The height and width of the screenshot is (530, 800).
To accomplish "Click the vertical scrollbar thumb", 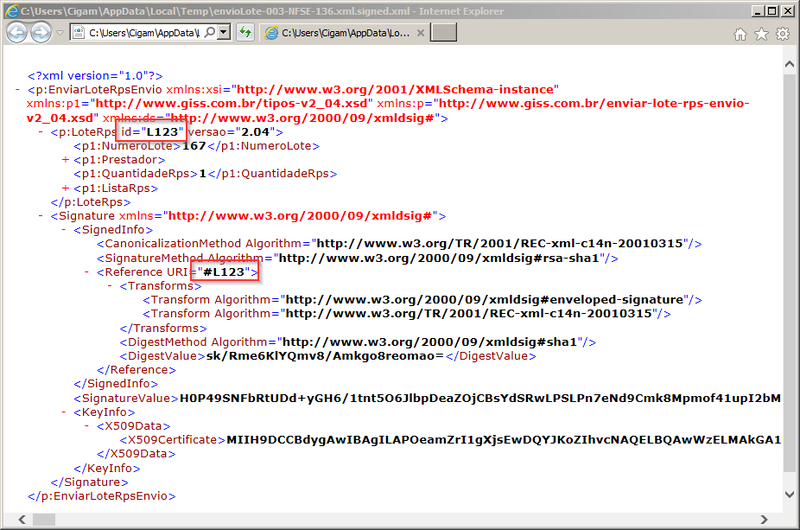I will coord(789,273).
